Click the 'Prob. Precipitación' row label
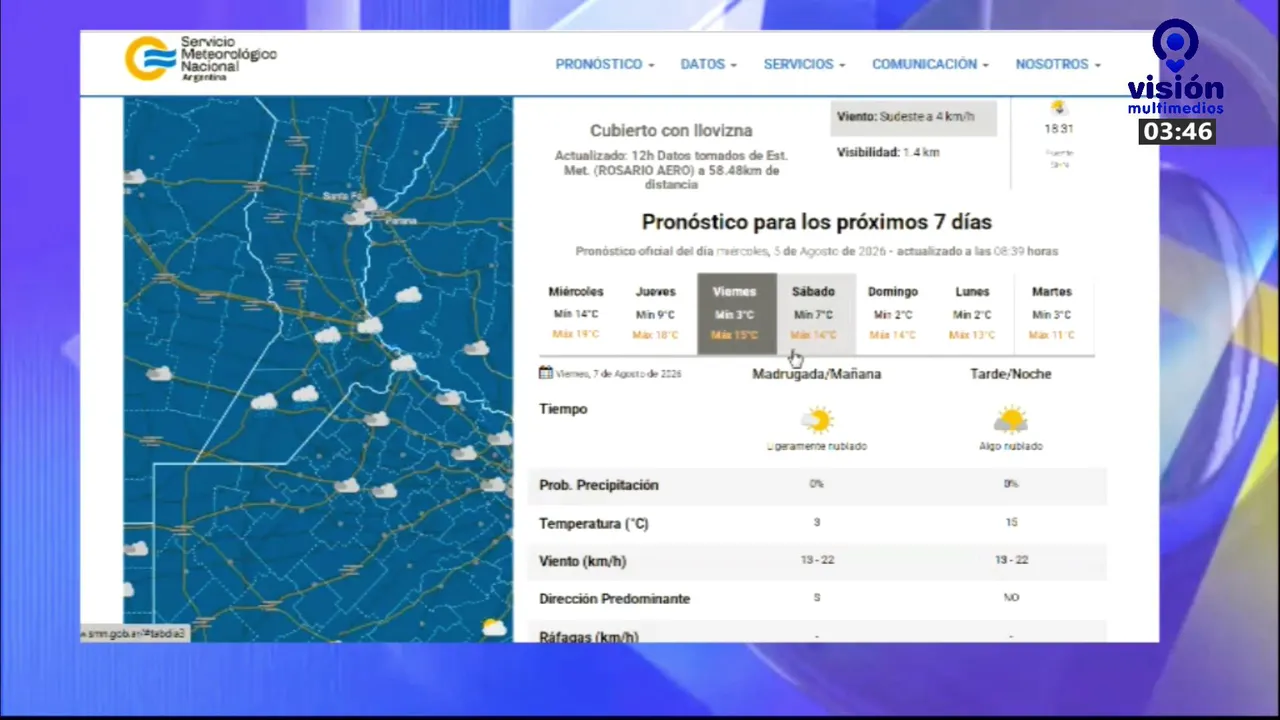 [x=599, y=485]
